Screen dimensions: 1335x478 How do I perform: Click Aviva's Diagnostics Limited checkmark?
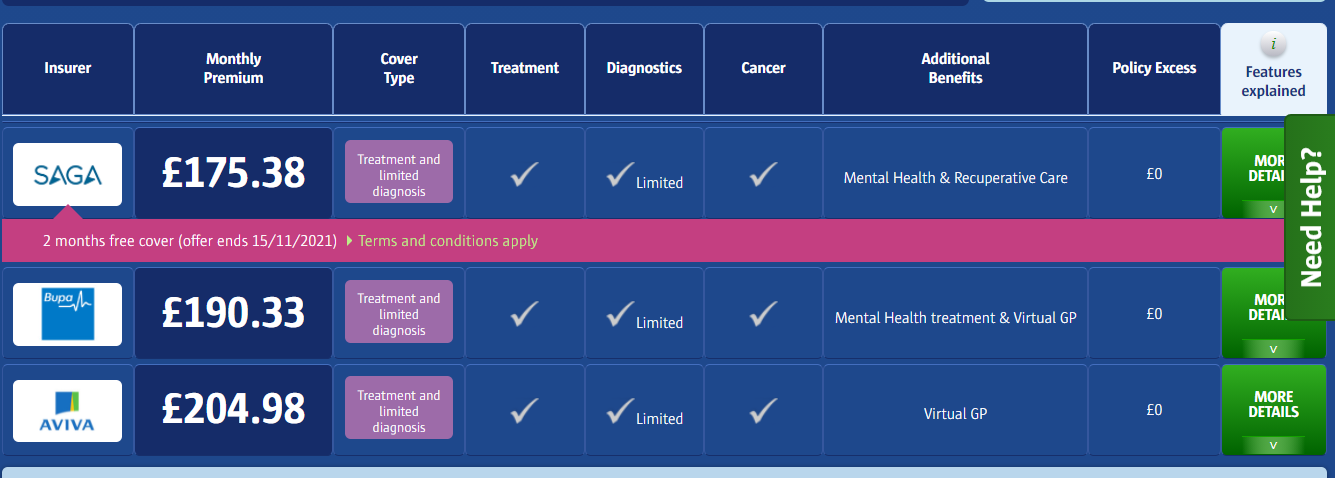coord(621,410)
